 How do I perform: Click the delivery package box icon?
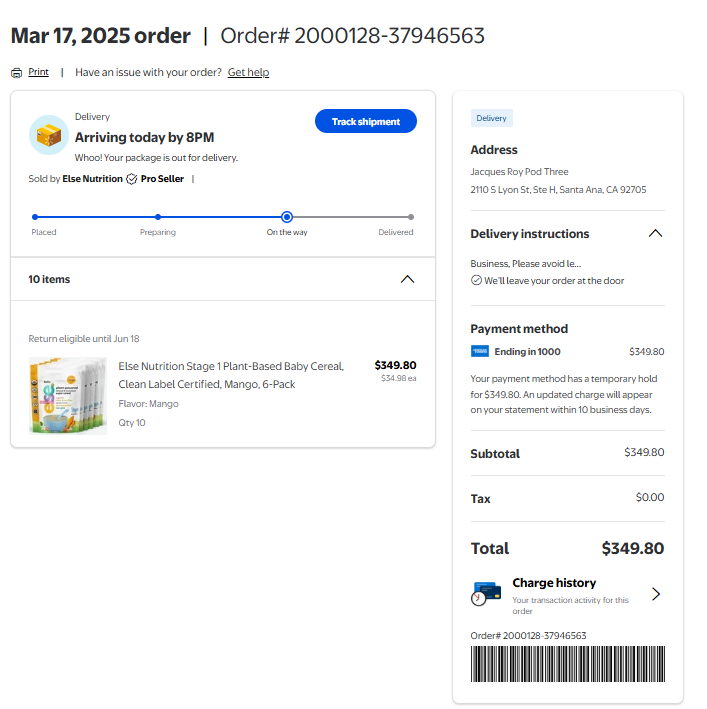pyautogui.click(x=49, y=135)
